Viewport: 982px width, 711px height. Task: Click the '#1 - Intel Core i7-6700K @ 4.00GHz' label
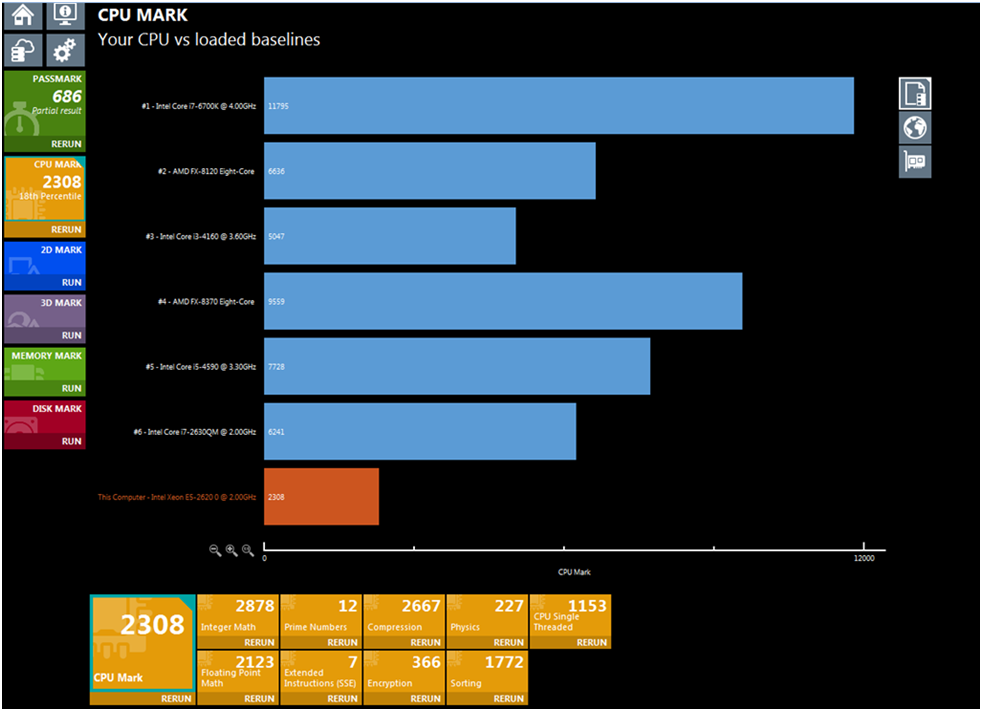coord(199,106)
